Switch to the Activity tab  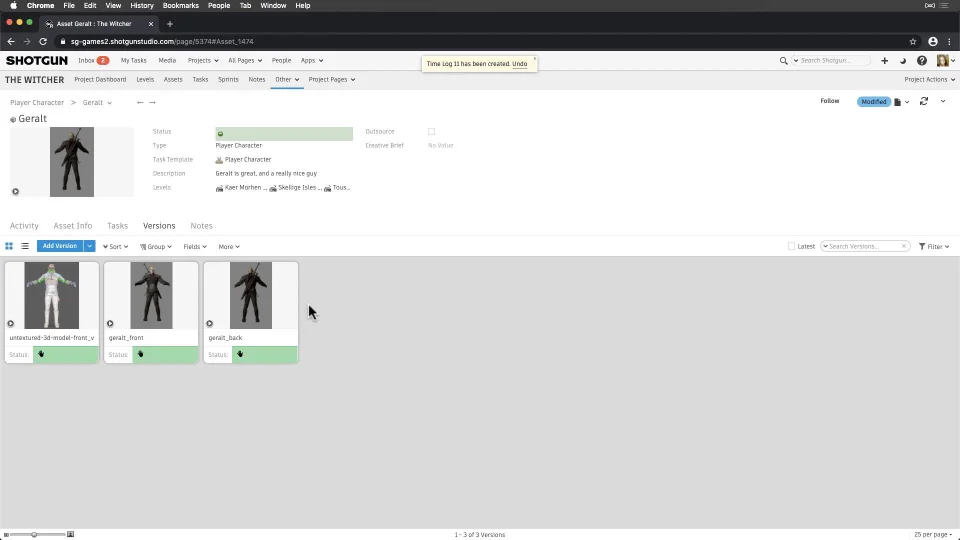24,226
